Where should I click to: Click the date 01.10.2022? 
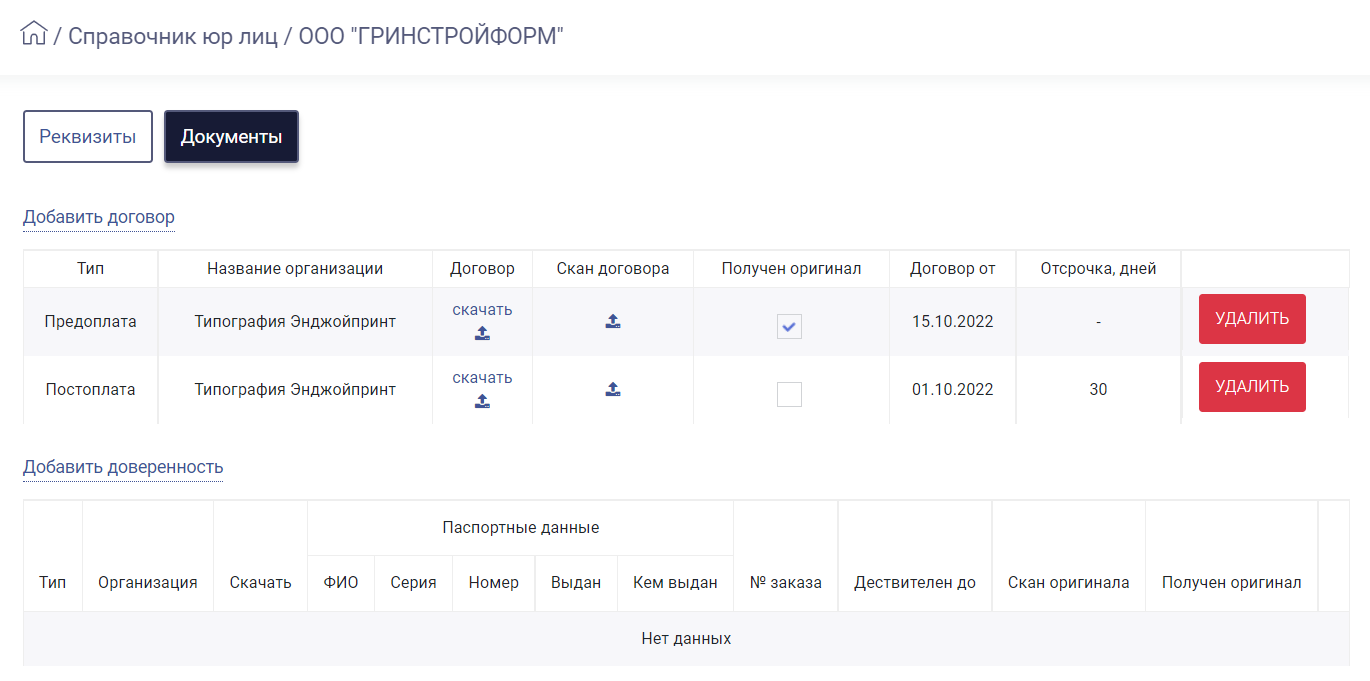click(x=953, y=390)
